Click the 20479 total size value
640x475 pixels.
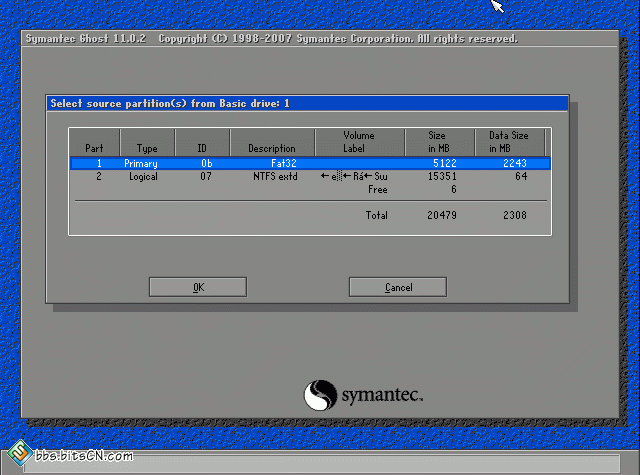(x=442, y=215)
